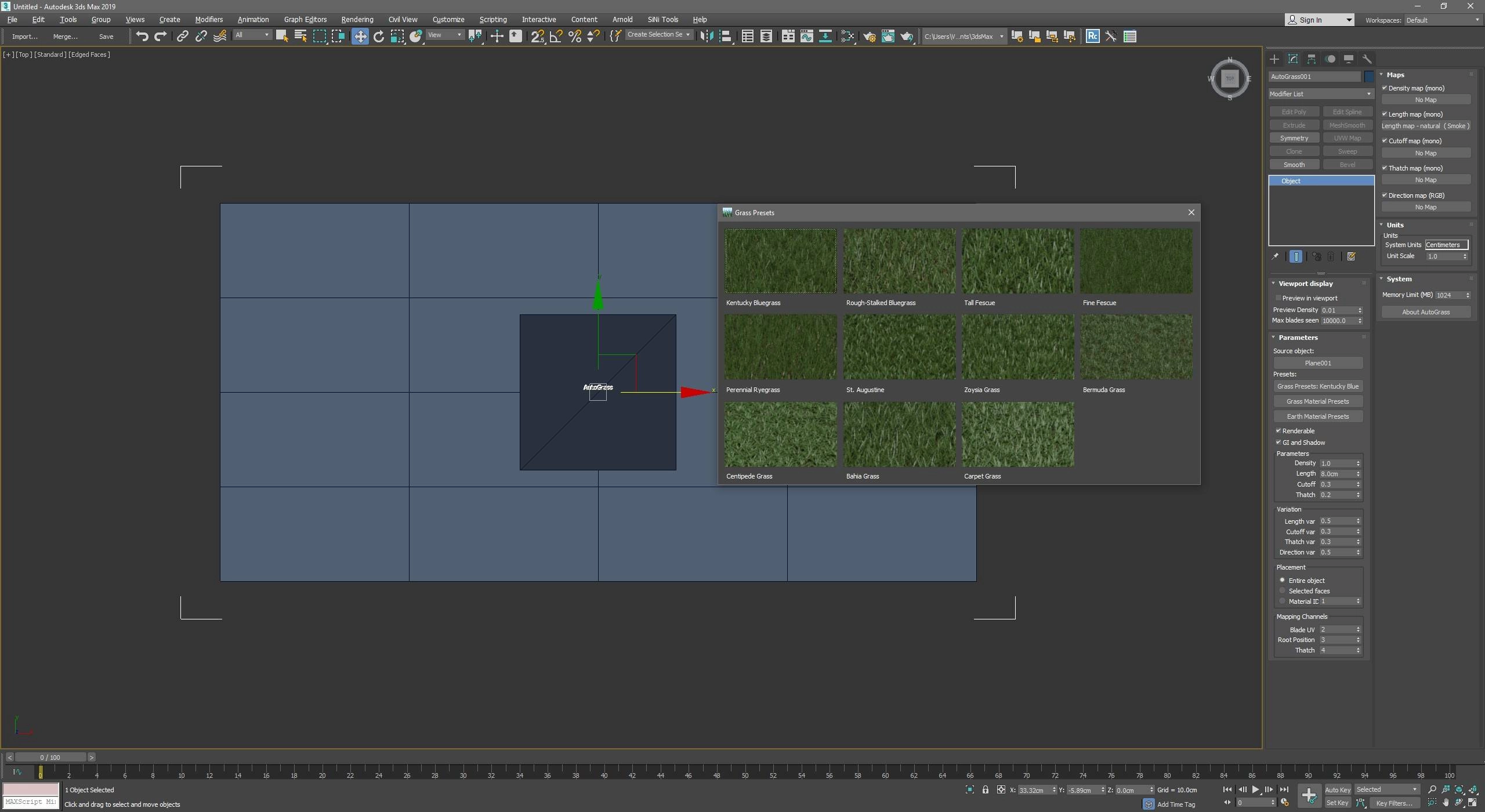
Task: Open the Customize menu
Action: (x=448, y=19)
